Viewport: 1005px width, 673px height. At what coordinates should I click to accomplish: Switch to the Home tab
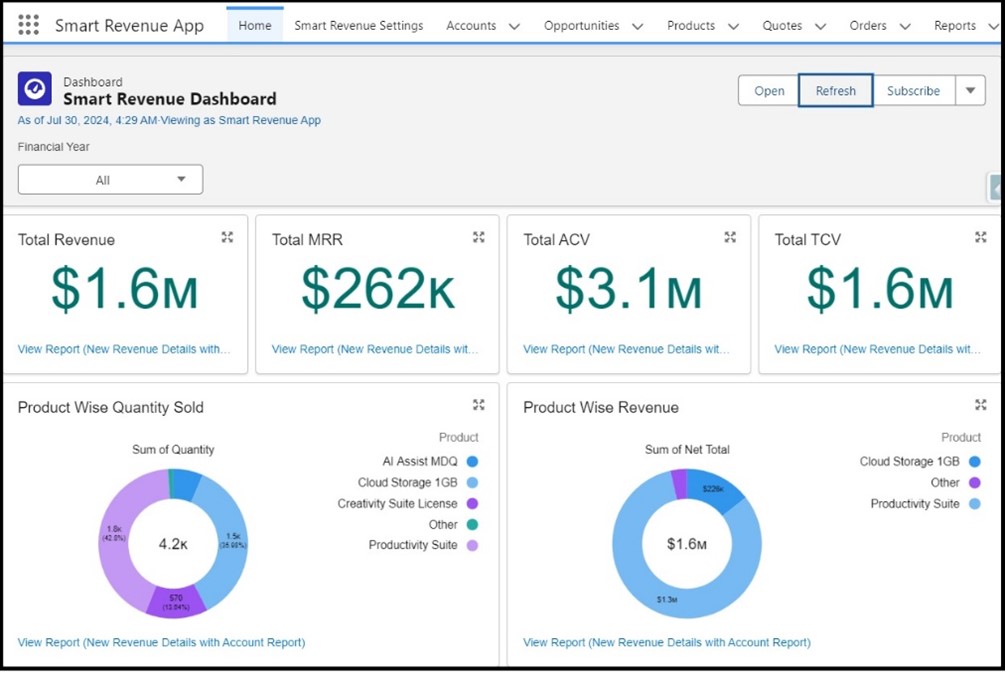tap(255, 26)
